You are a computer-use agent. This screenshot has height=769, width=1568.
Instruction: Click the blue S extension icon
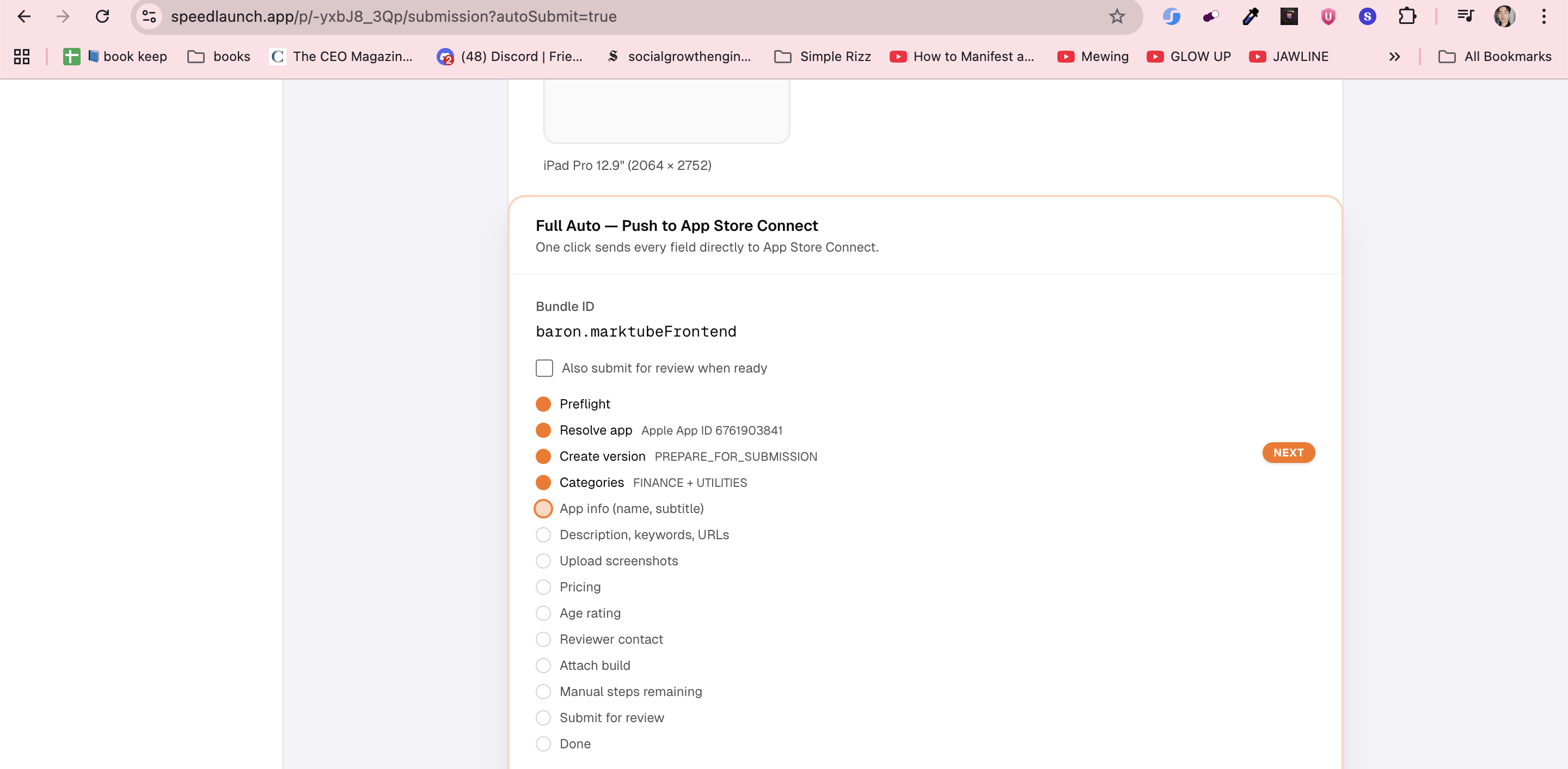pyautogui.click(x=1368, y=16)
